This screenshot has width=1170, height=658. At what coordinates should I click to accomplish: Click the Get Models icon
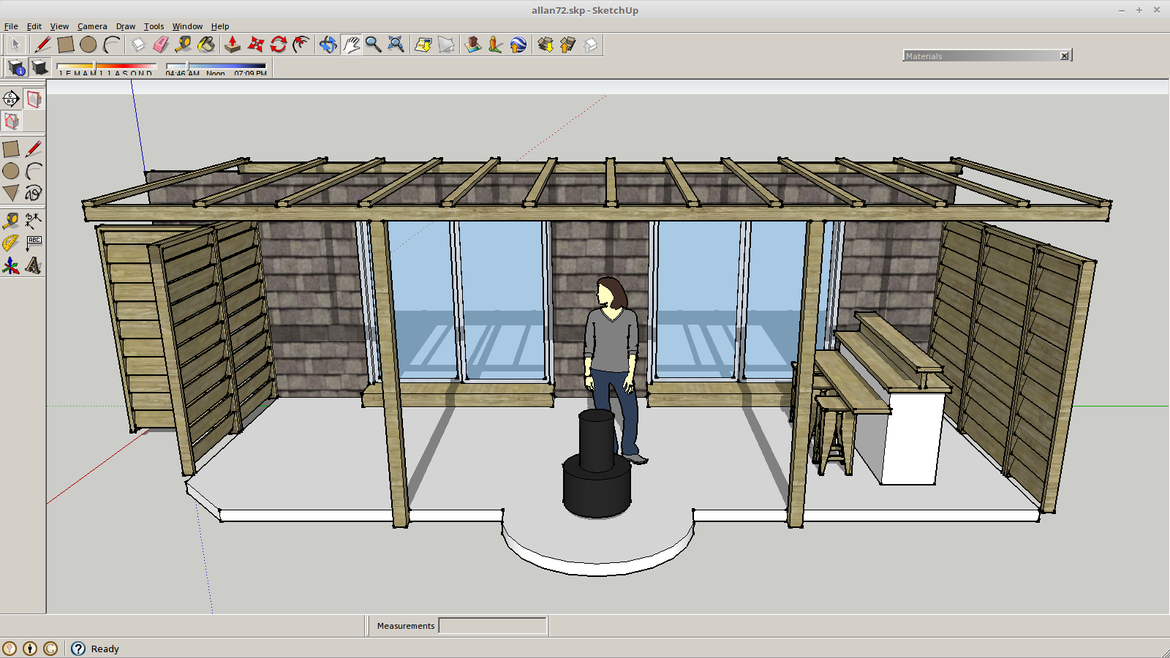pos(545,44)
